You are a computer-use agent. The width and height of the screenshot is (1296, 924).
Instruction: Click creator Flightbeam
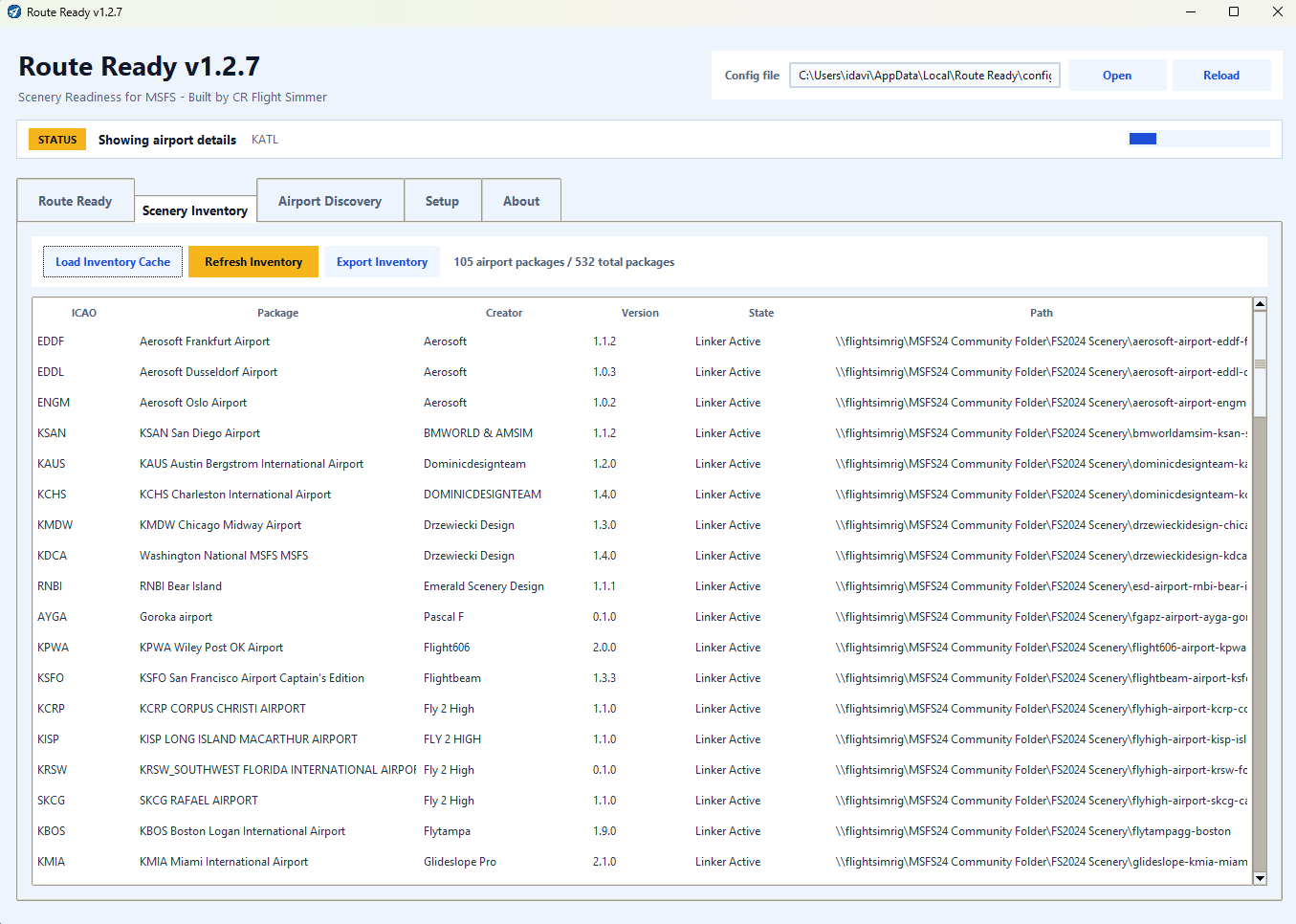pyautogui.click(x=452, y=678)
